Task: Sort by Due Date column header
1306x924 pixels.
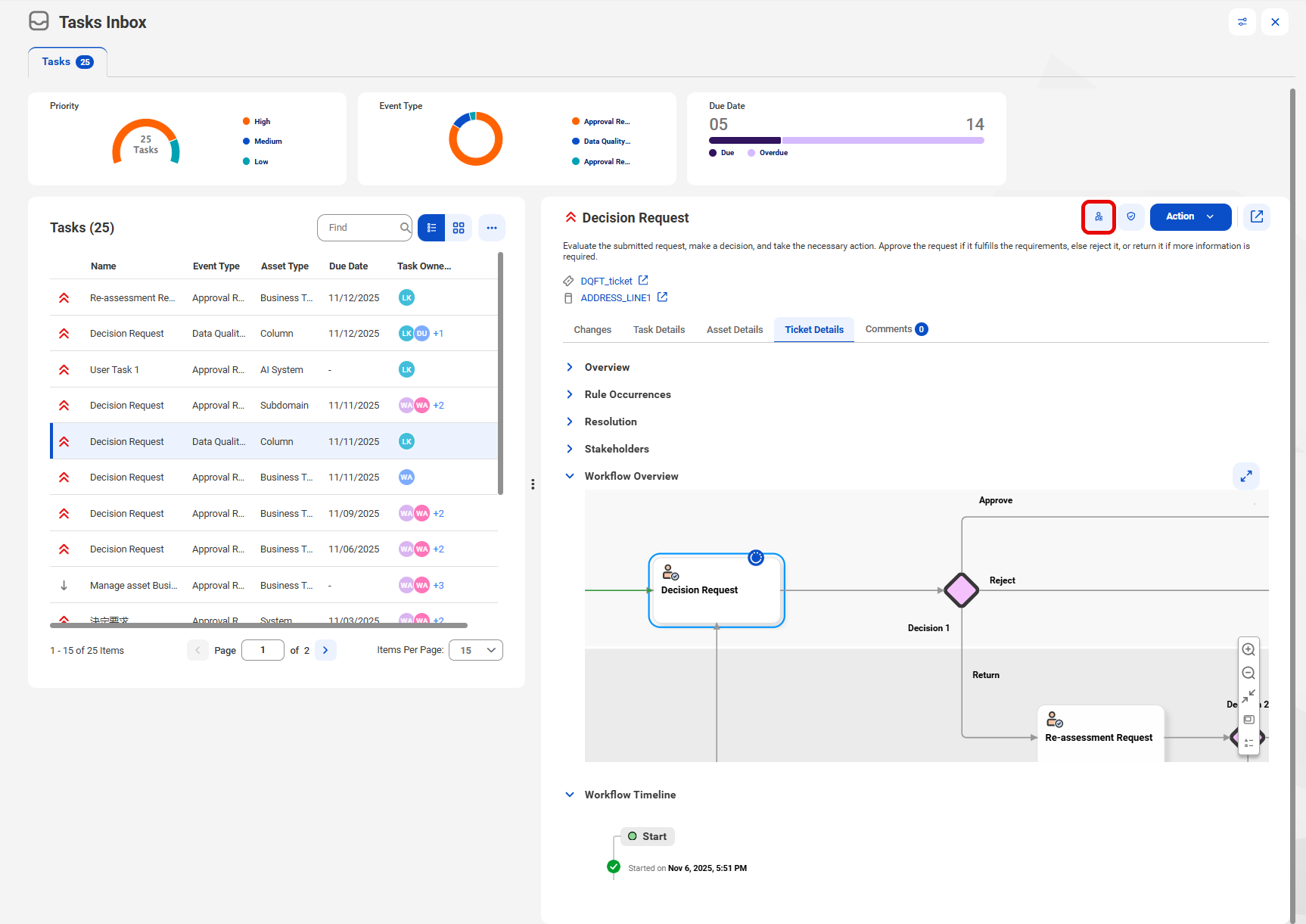Action: 348,266
